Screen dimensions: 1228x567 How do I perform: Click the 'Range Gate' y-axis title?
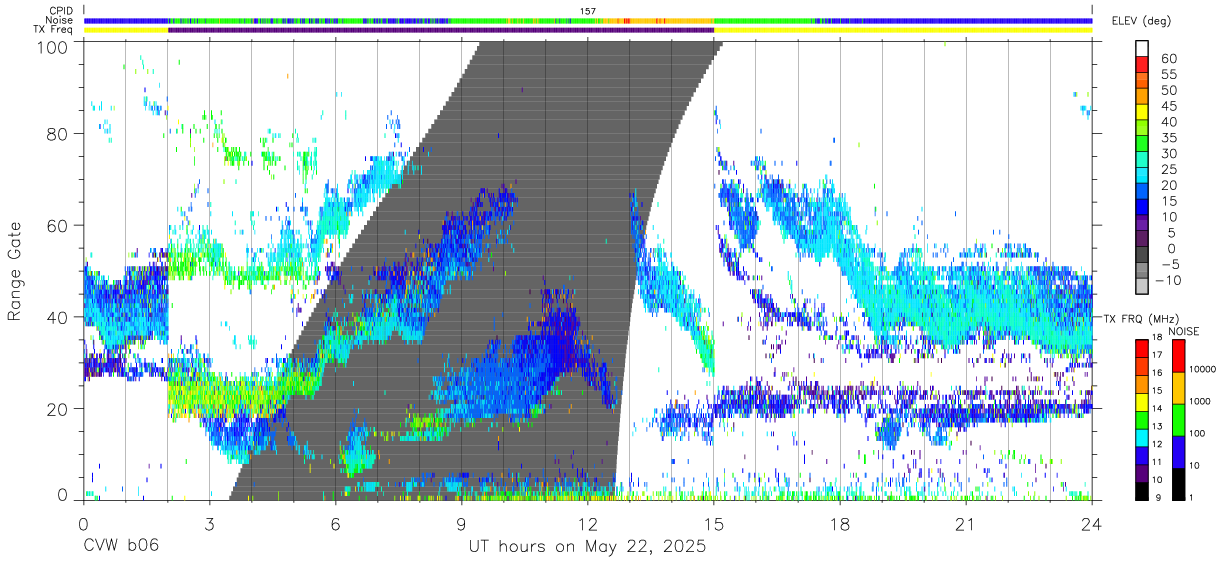tap(15, 271)
